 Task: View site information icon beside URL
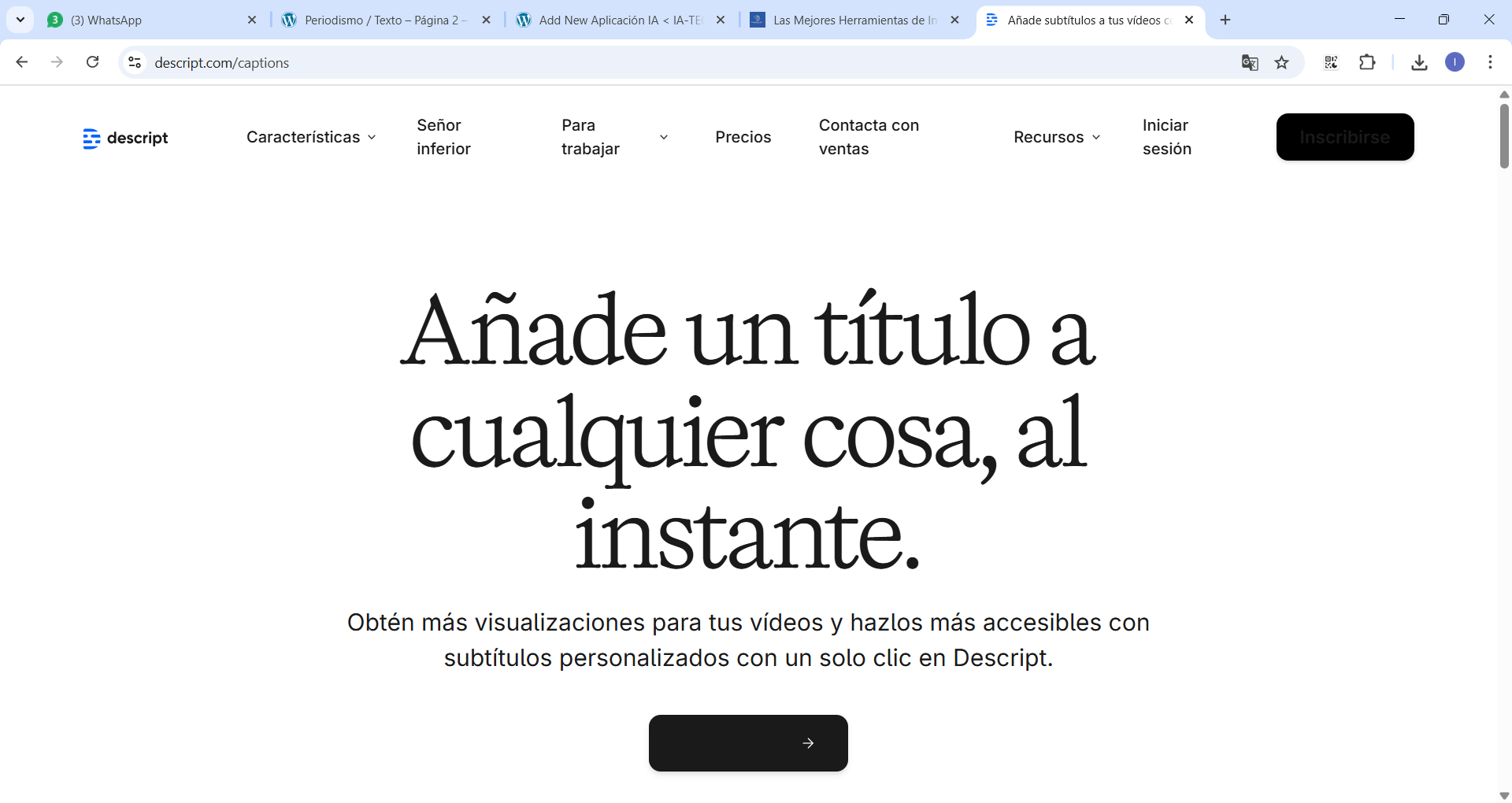tap(135, 62)
